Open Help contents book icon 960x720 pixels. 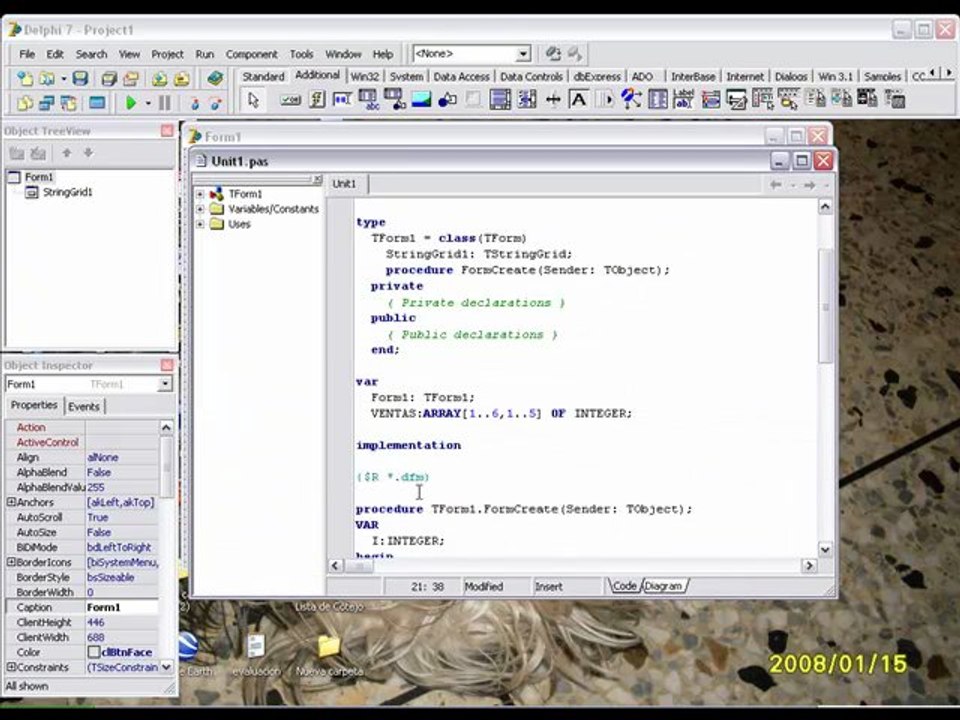215,78
